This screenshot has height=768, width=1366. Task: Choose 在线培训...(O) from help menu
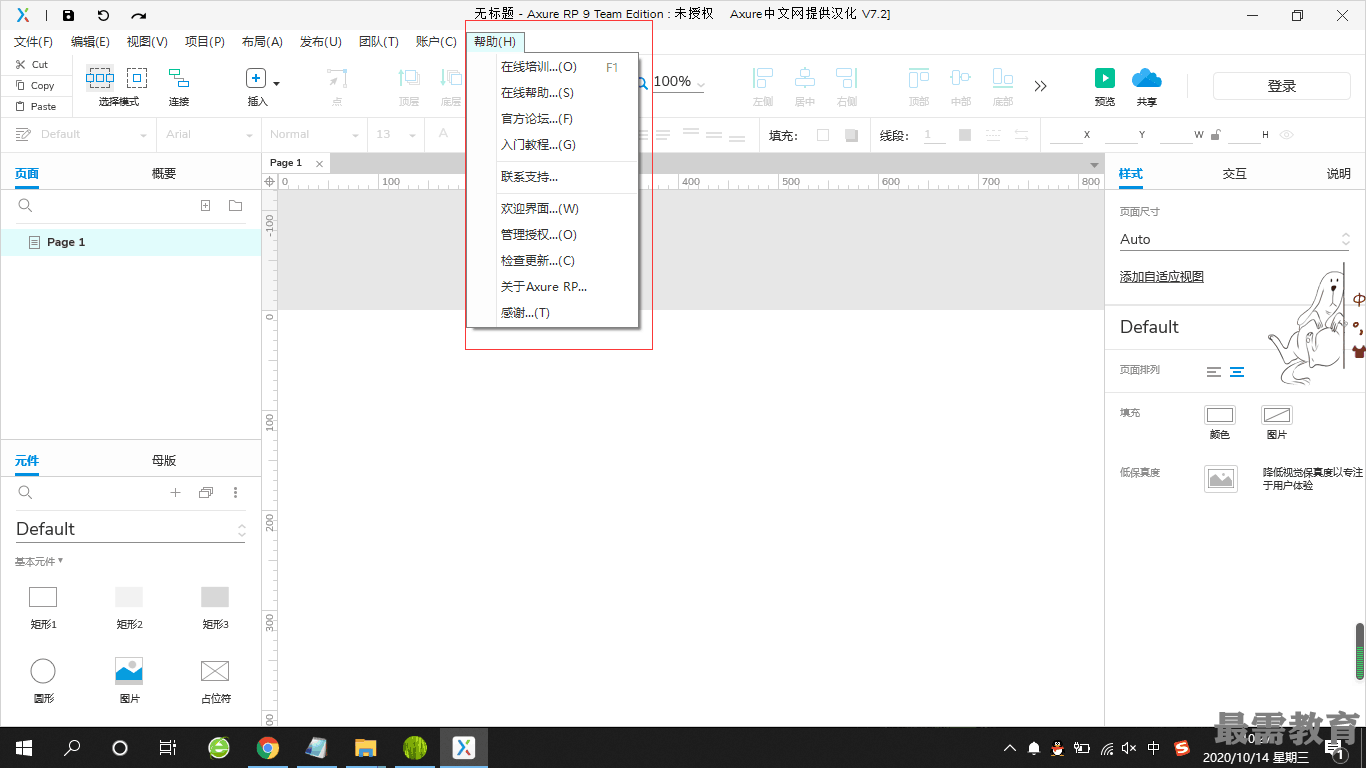pyautogui.click(x=552, y=67)
